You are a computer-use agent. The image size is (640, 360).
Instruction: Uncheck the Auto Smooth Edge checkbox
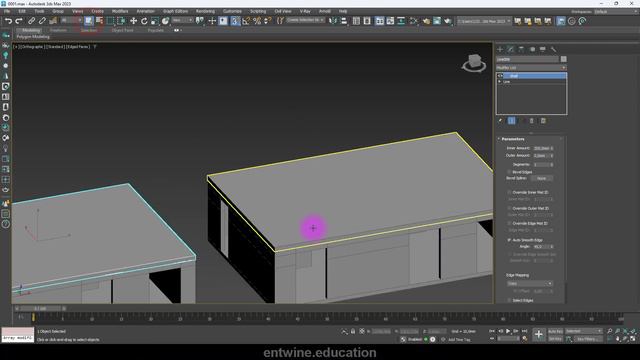tap(509, 240)
